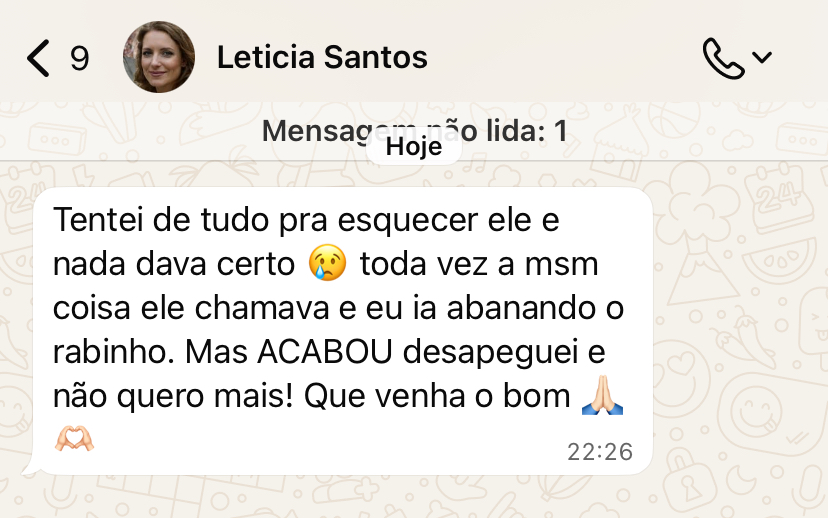Viewport: 828px width, 518px height.
Task: Open the contact's round profile photo
Action: pyautogui.click(x=159, y=57)
